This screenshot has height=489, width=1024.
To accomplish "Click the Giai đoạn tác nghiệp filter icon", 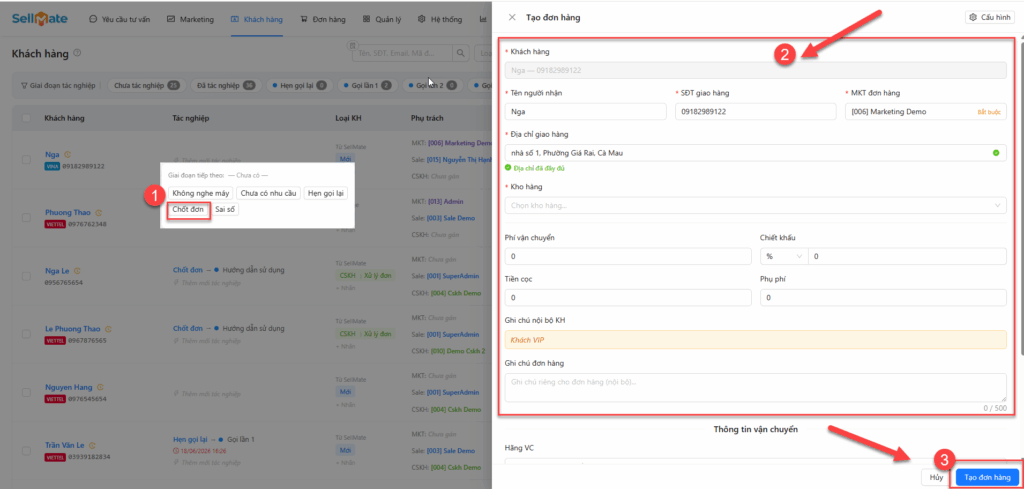I will pos(24,86).
